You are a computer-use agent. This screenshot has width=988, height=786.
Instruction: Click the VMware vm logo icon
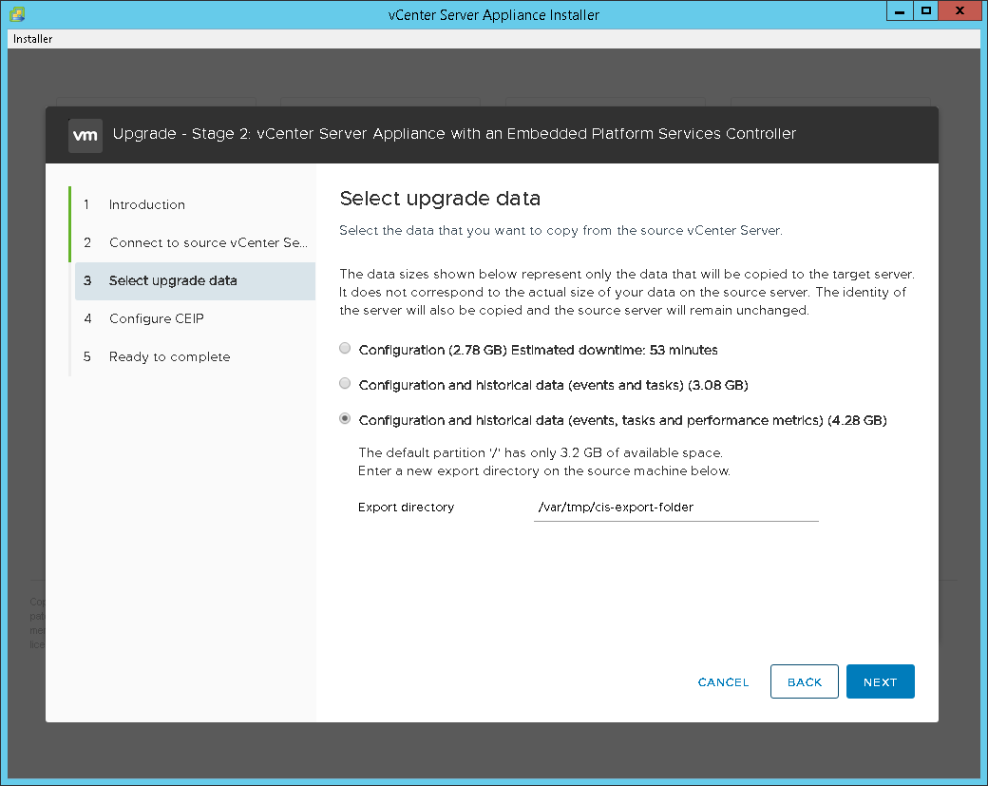(x=85, y=135)
